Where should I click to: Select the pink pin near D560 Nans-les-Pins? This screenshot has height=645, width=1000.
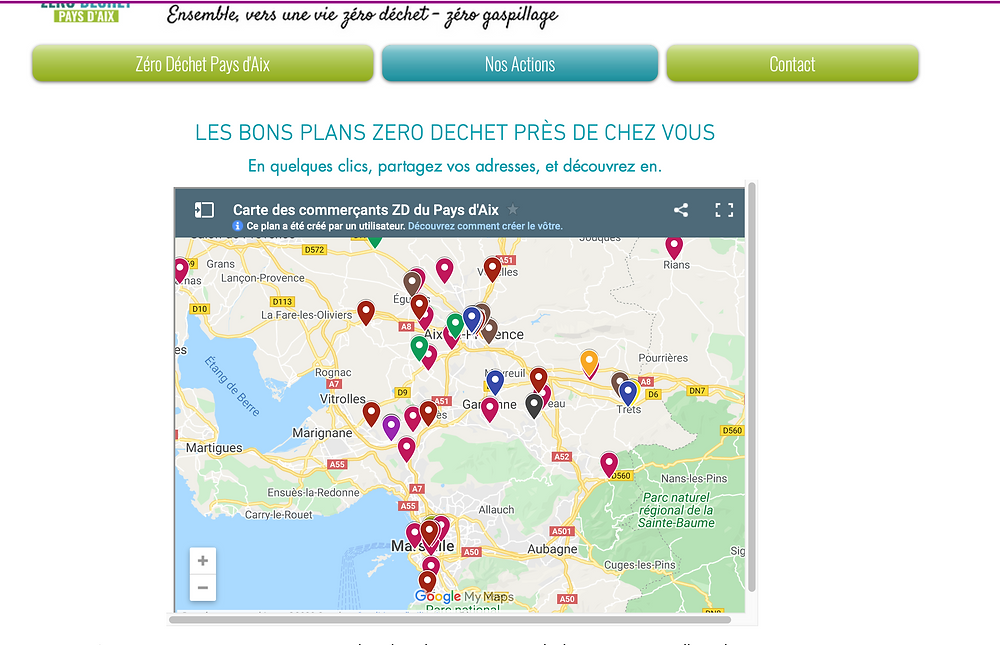click(609, 464)
